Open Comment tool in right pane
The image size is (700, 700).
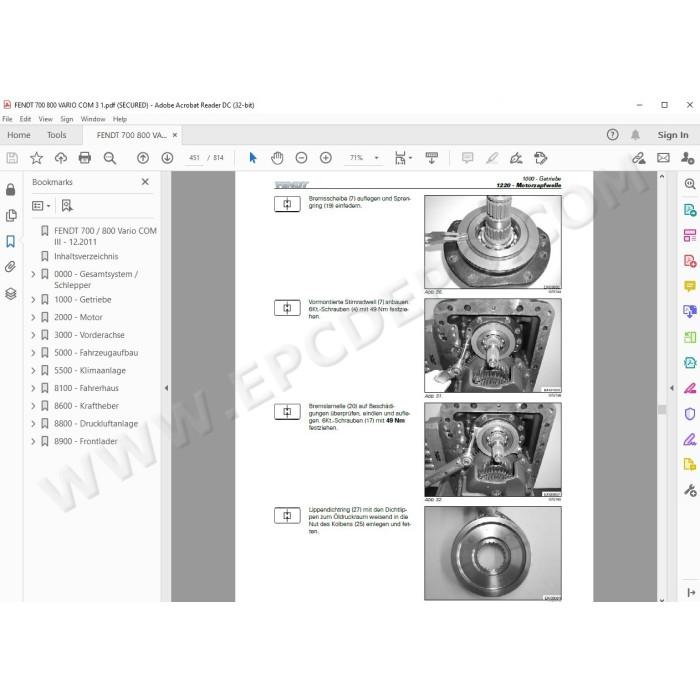tap(690, 286)
